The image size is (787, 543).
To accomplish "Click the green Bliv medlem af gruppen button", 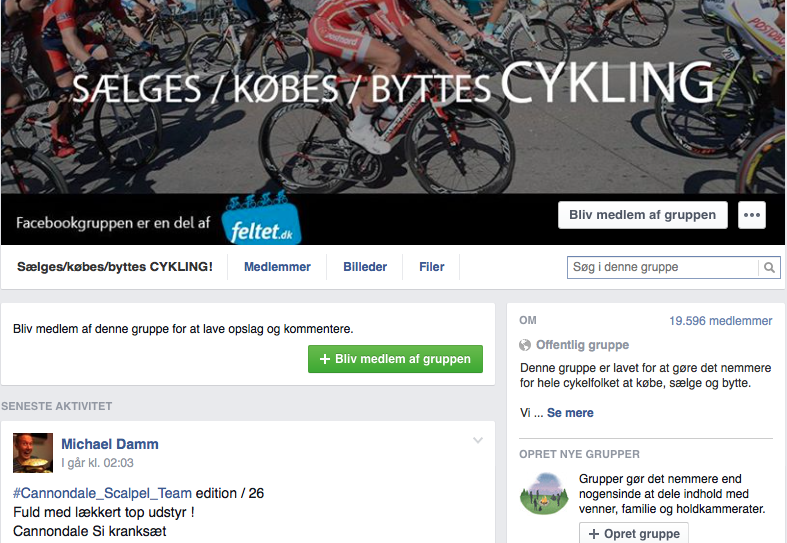I will coord(395,359).
